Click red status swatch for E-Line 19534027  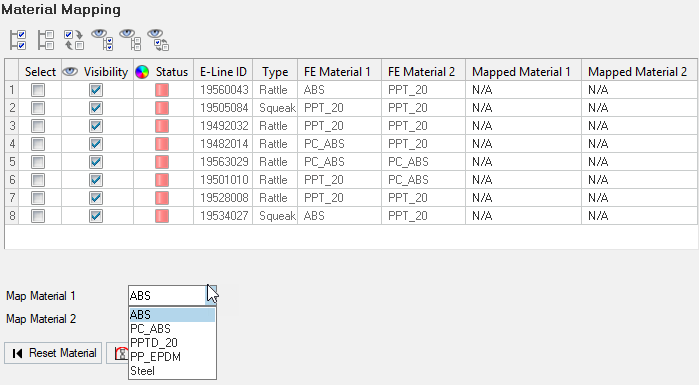[162, 216]
